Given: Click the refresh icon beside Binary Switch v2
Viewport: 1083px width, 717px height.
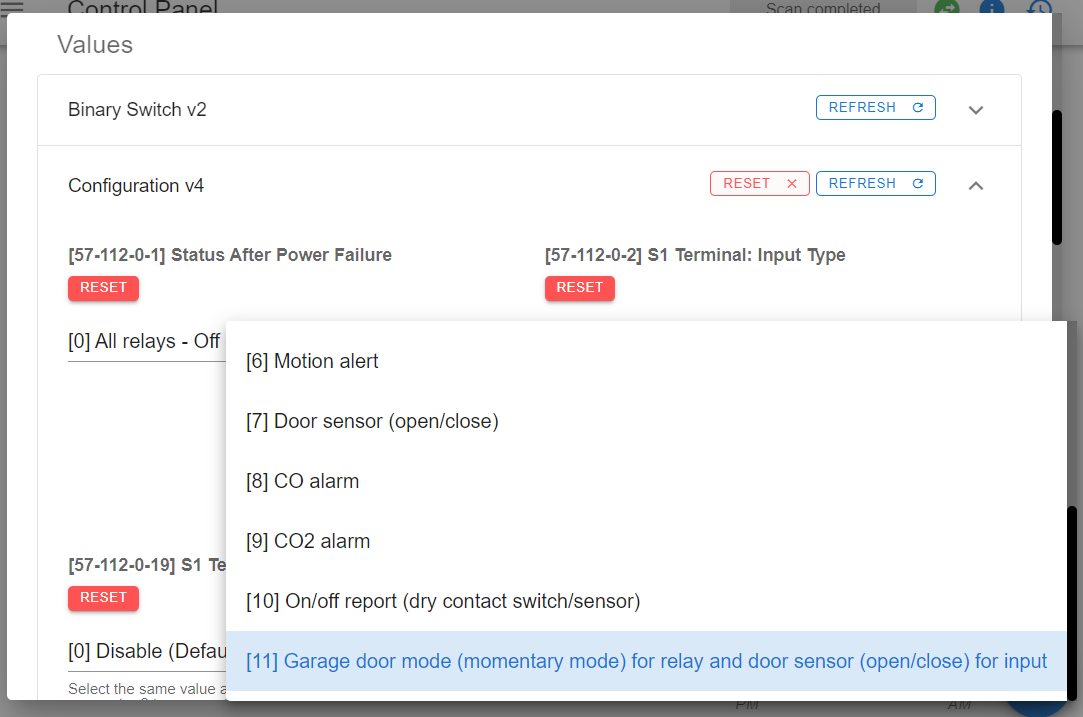Looking at the screenshot, I should pyautogui.click(x=917, y=107).
